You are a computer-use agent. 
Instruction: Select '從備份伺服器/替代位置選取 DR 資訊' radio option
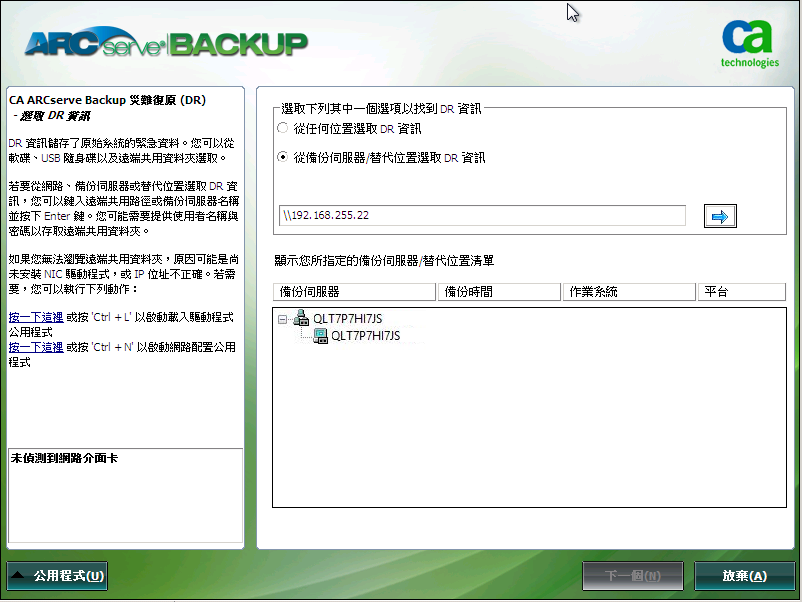click(282, 157)
